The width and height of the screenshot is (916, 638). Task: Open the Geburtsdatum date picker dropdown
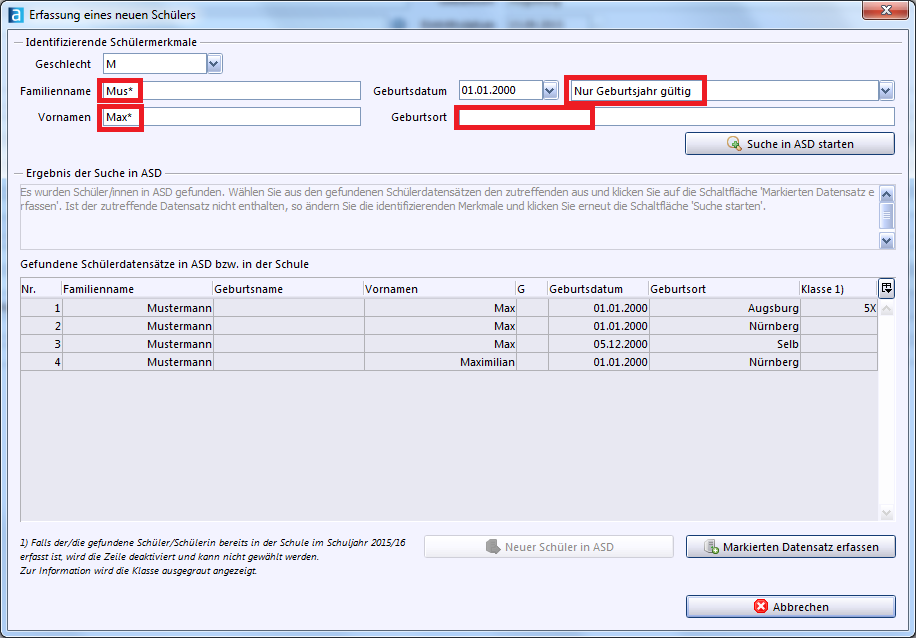[x=549, y=91]
